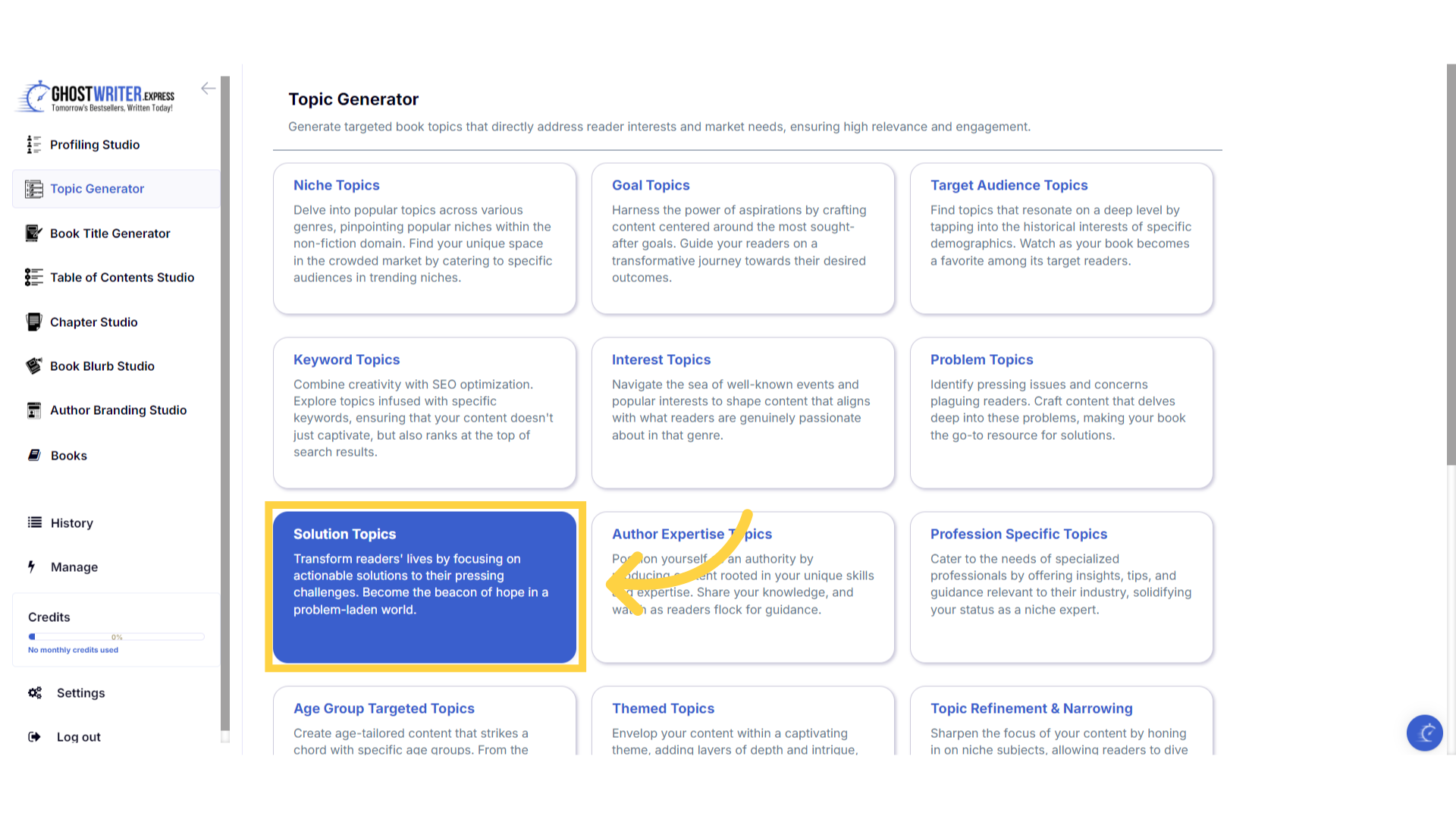Open the Books section in the sidebar
The height and width of the screenshot is (819, 1456).
(x=68, y=455)
